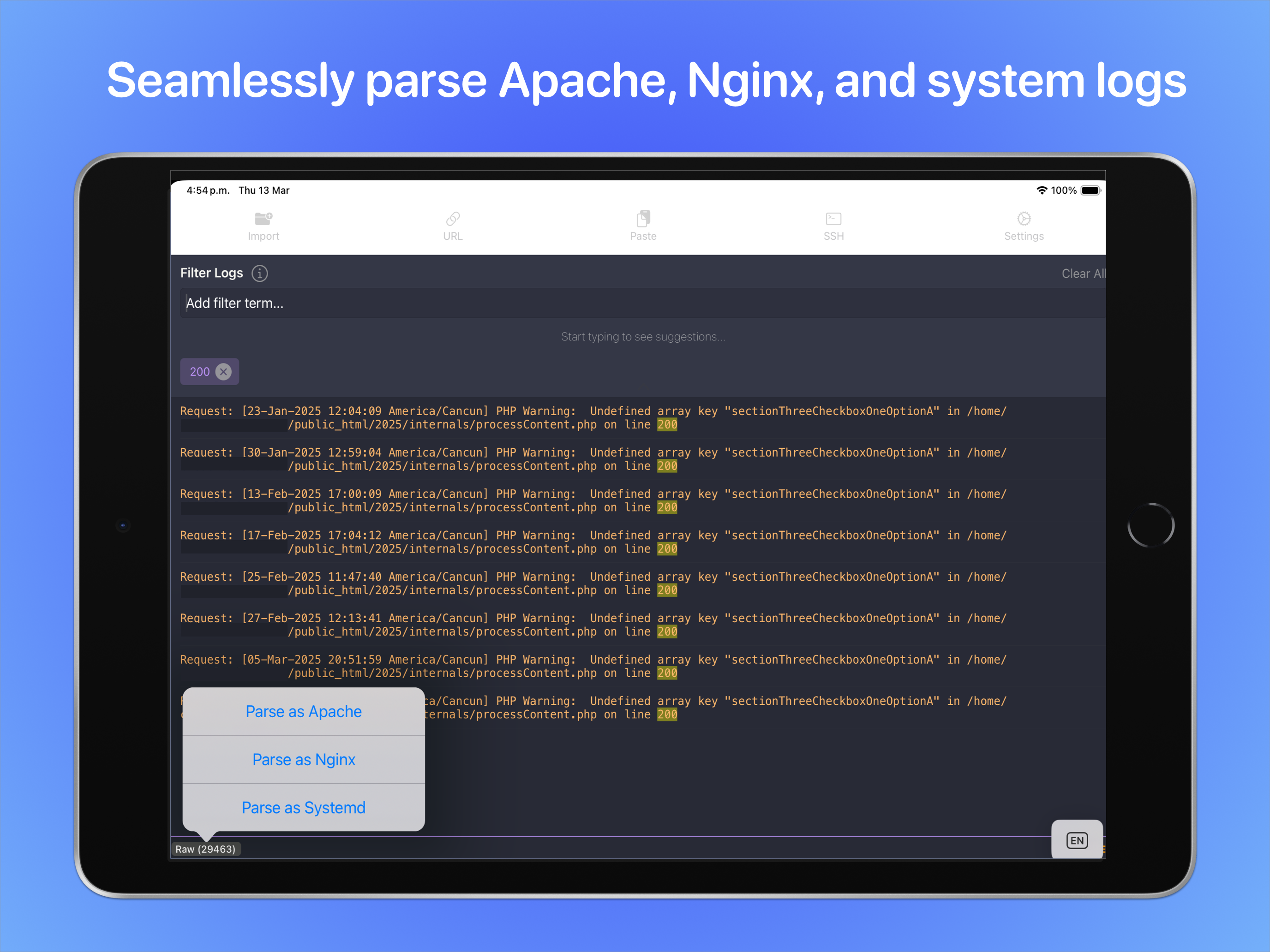Select log entry dated 17-Feb-2025 17:04:12
The width and height of the screenshot is (1270, 952).
[637, 542]
